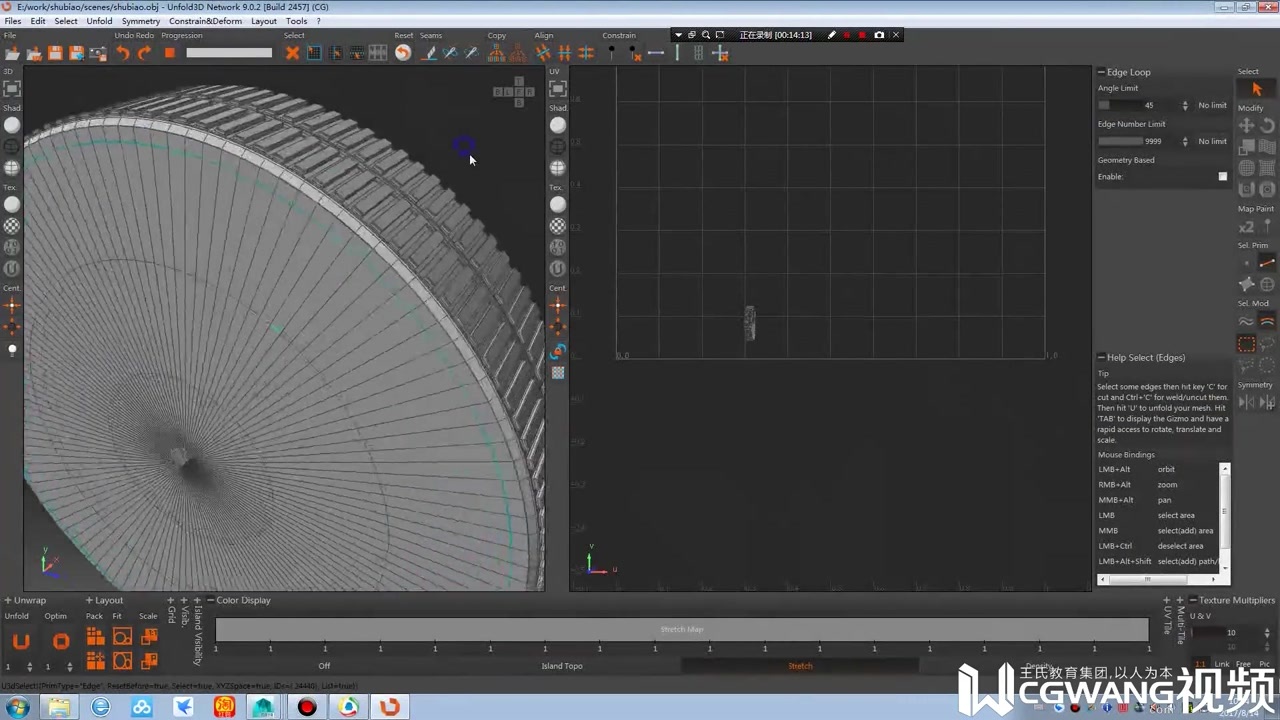Select the Off color display mode
The height and width of the screenshot is (720, 1280).
324,666
